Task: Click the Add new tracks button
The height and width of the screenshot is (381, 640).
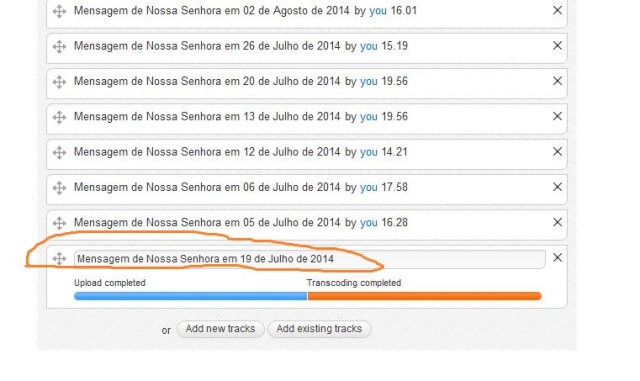Action: [x=220, y=329]
